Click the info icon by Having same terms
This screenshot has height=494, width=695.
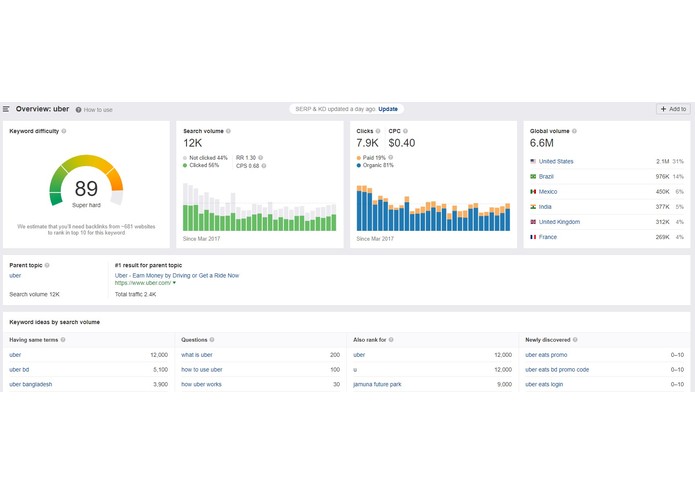[63, 340]
